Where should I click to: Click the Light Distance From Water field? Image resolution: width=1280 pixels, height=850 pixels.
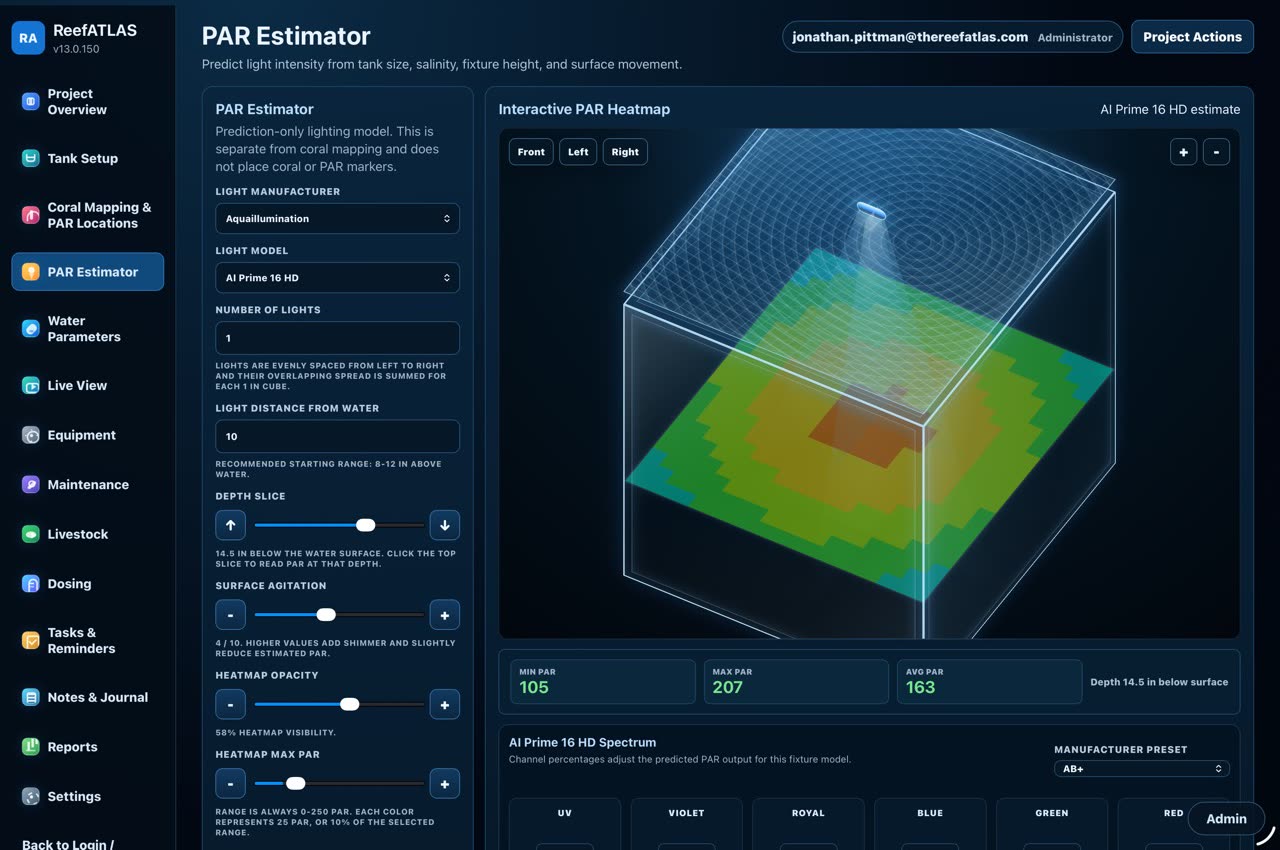[338, 436]
